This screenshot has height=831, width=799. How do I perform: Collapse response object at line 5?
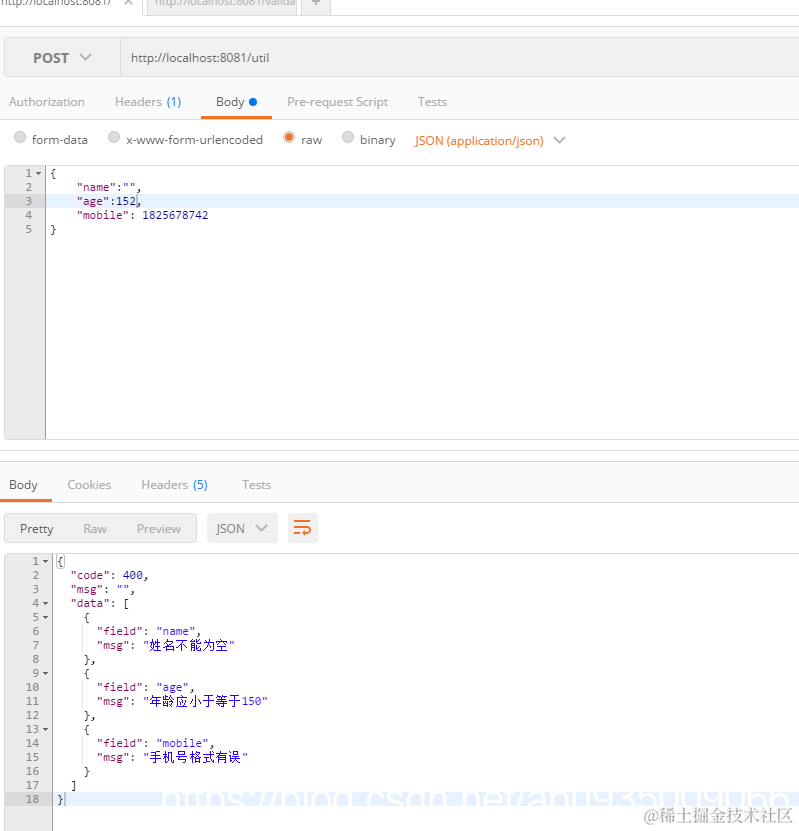pyautogui.click(x=46, y=617)
